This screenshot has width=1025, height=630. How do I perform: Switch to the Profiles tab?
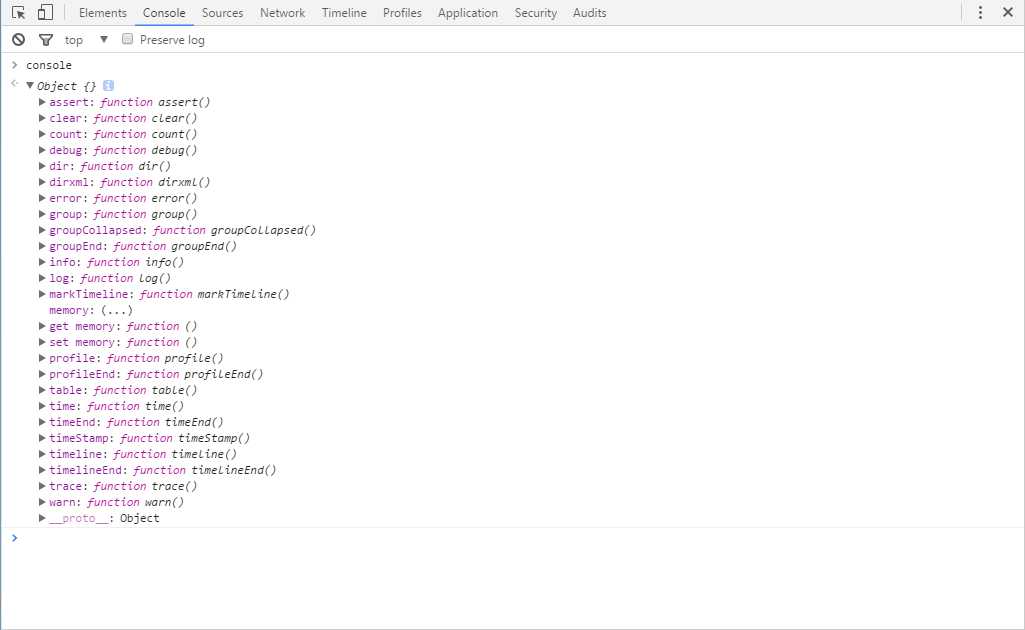coord(402,12)
